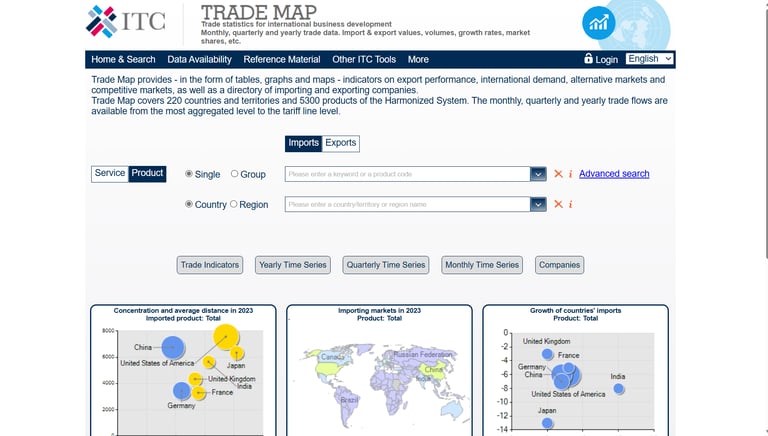This screenshot has width=768, height=436.
Task: Click the lock icon next to Login
Action: click(588, 58)
